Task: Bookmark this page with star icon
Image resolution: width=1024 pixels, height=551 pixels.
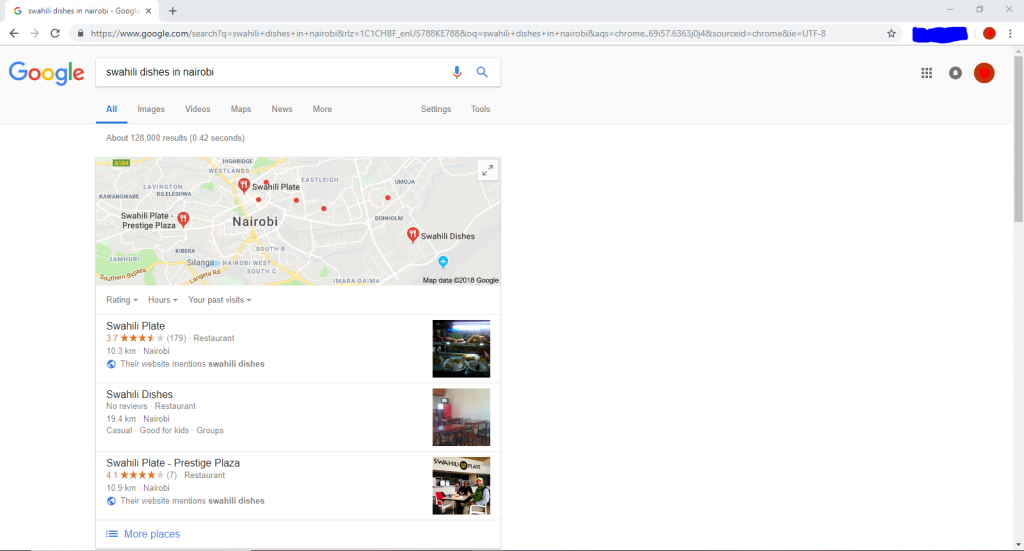Action: click(x=891, y=33)
